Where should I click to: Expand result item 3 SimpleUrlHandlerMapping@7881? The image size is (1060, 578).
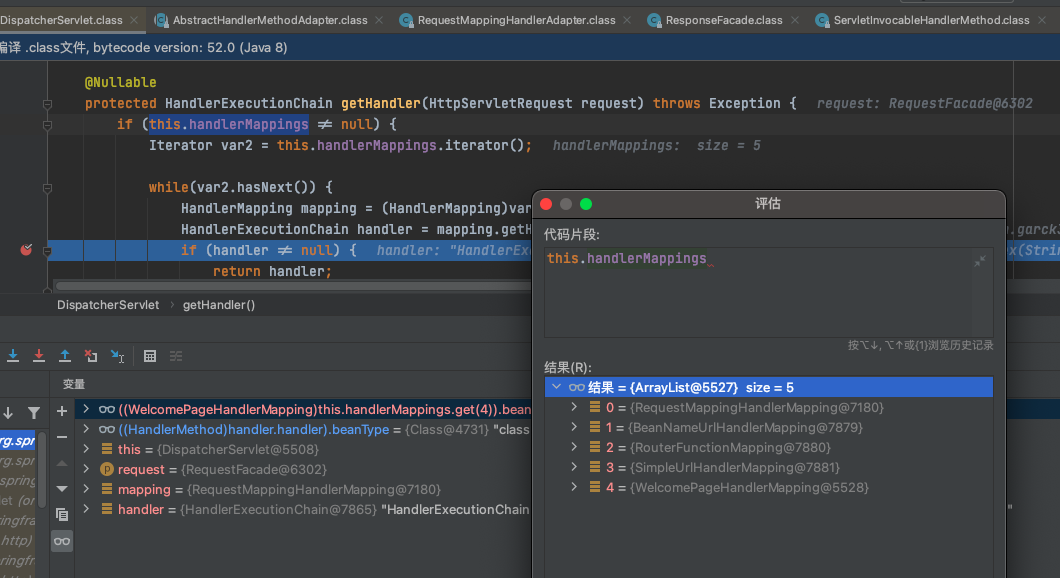[574, 467]
